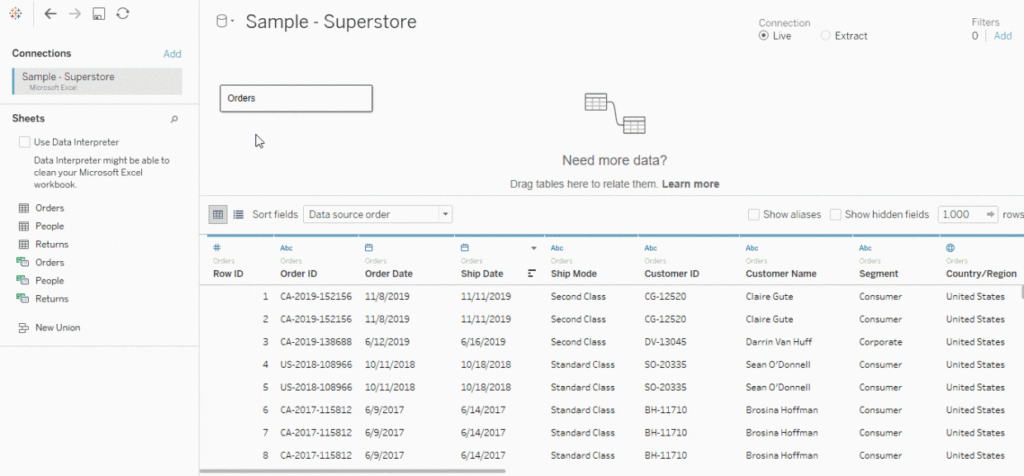
Task: Select the Customer Name column header
Action: [781, 274]
